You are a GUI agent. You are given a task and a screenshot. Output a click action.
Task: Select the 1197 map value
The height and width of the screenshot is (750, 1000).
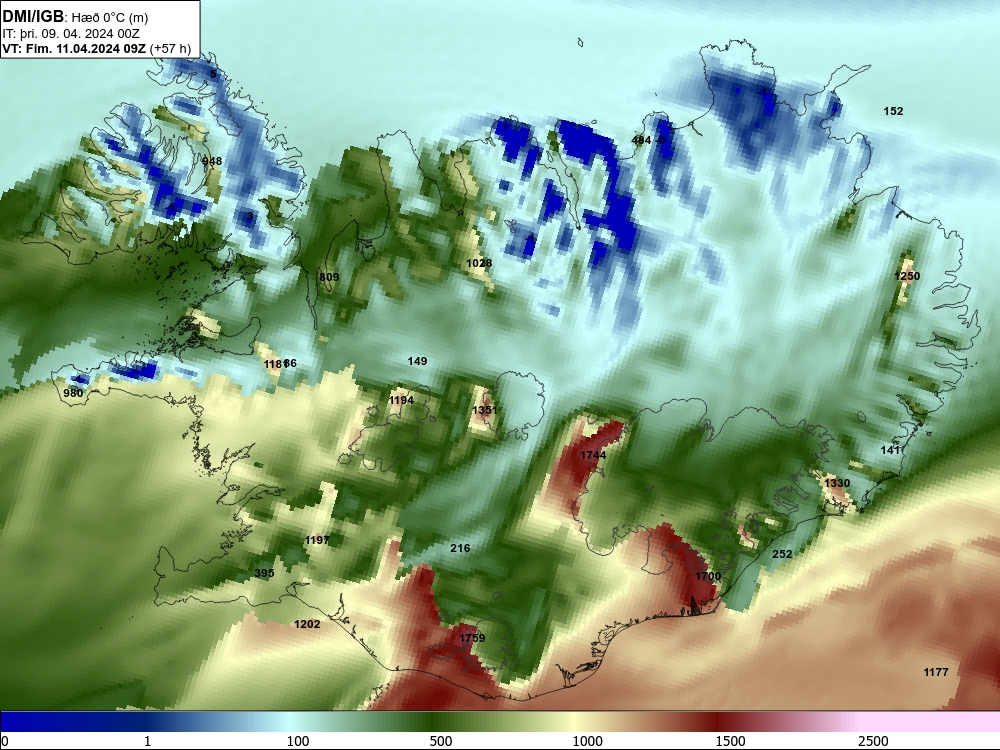tap(317, 540)
